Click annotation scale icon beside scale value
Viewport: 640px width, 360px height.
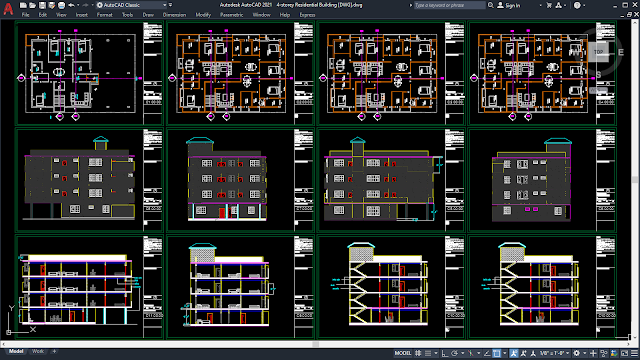(533, 353)
